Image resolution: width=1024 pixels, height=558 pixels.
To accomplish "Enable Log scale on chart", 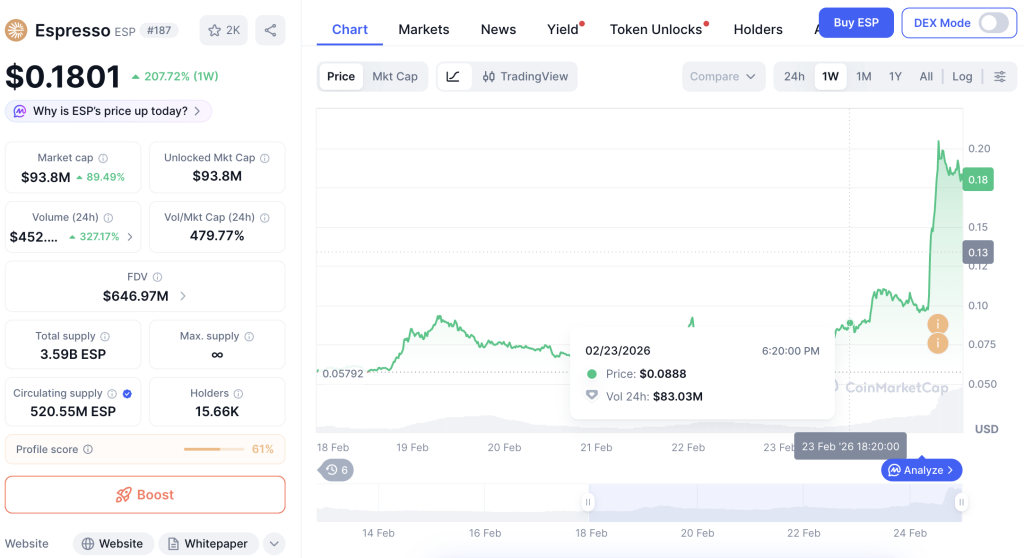I will (962, 76).
